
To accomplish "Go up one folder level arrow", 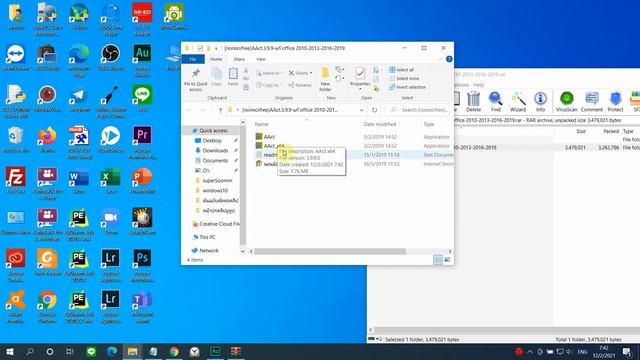I will [220, 110].
